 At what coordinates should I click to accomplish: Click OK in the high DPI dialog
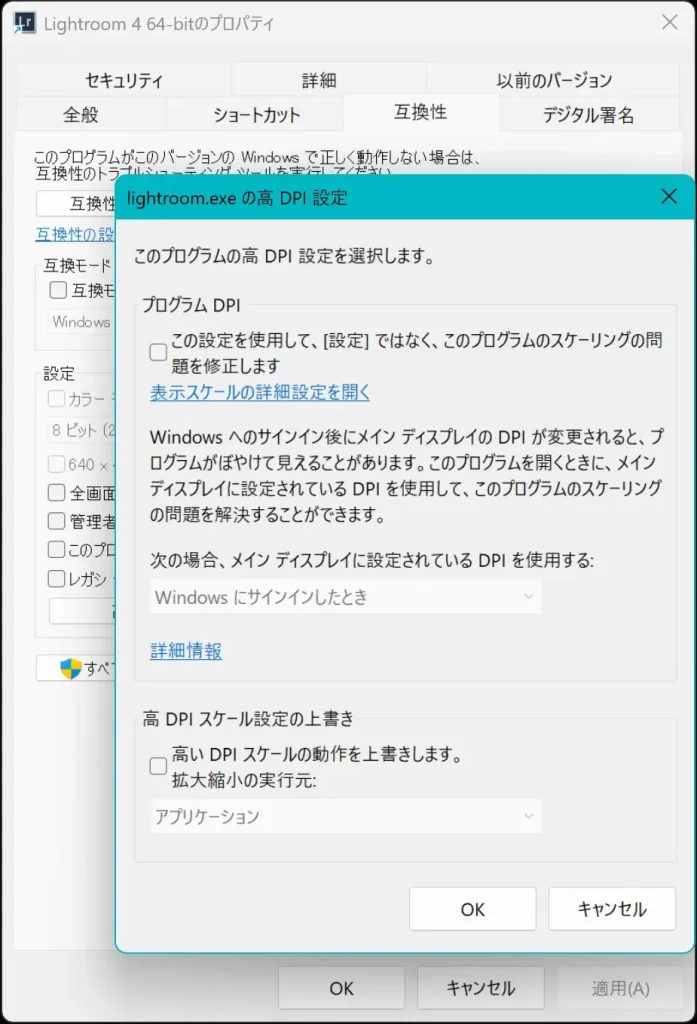point(472,909)
